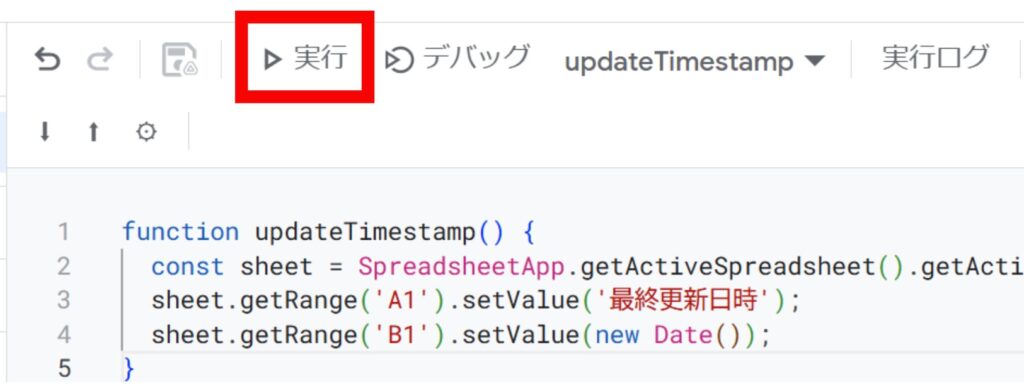Set a breakpoint on line number 1
This screenshot has height=388, width=1024.
click(63, 232)
